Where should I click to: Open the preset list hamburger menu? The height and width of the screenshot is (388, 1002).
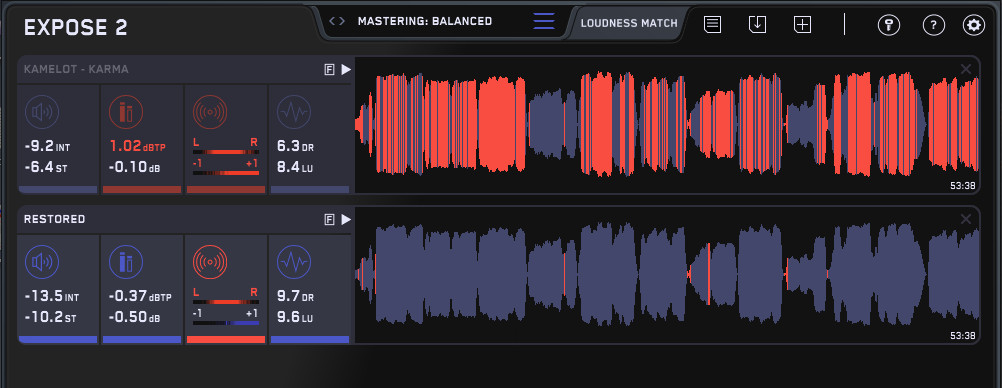(x=544, y=21)
